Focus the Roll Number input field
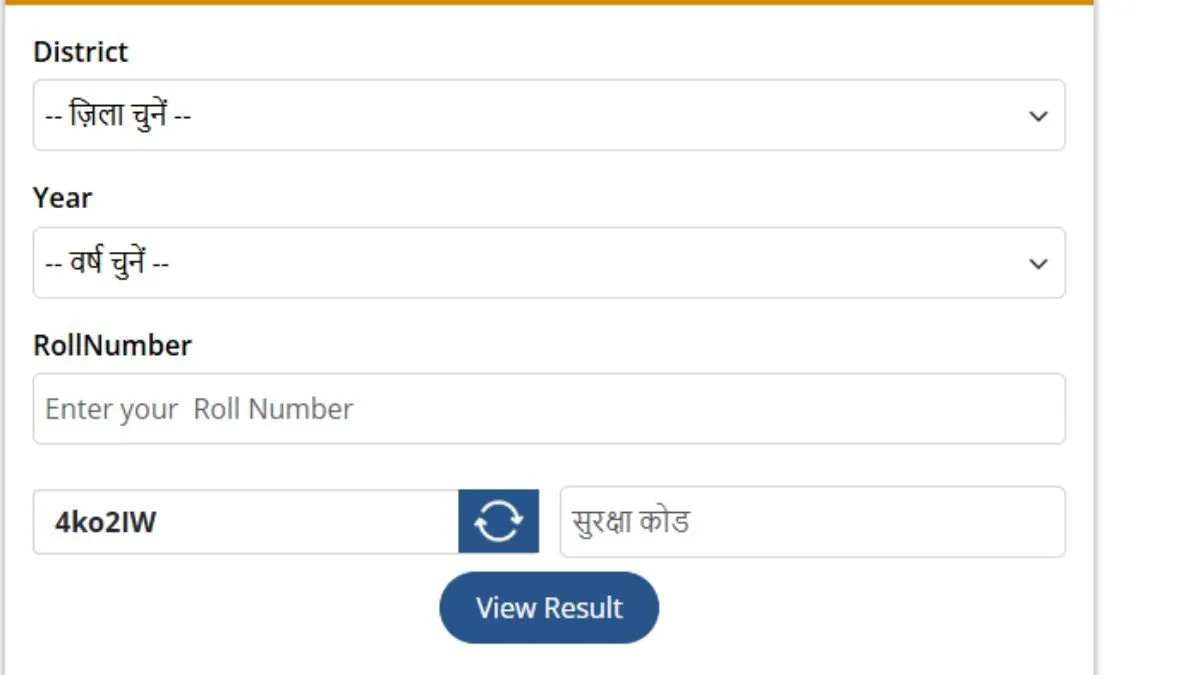The width and height of the screenshot is (1200, 675). [x=548, y=409]
